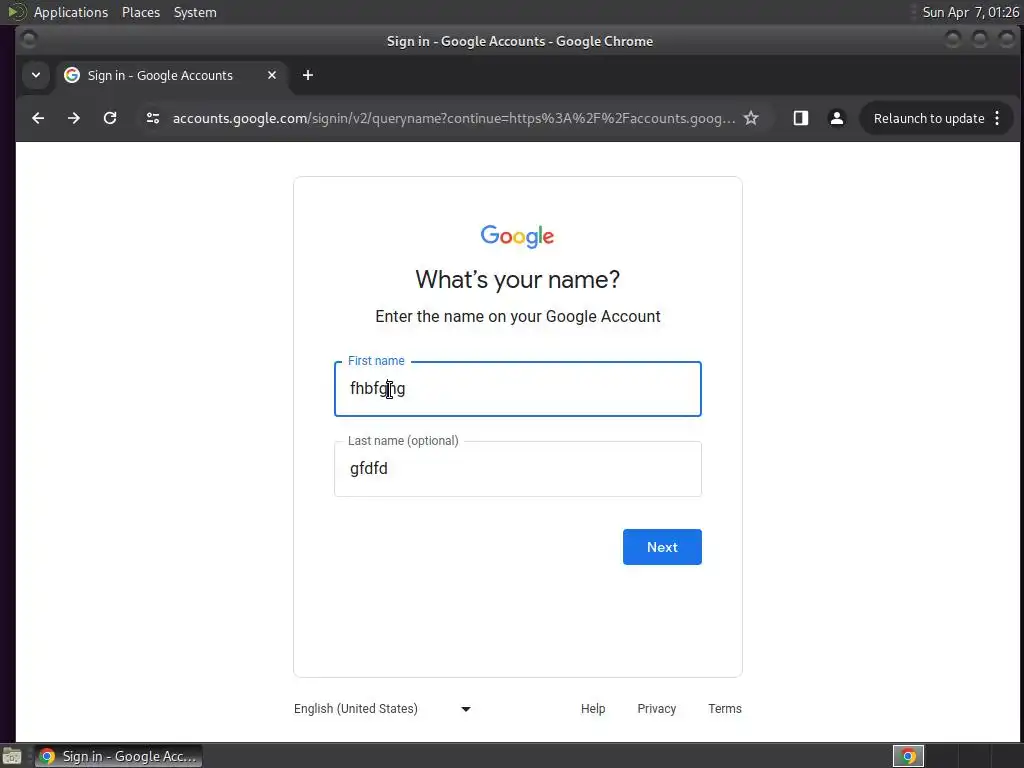Viewport: 1024px width, 768px height.
Task: View site information icon in address bar
Action: pyautogui.click(x=153, y=118)
